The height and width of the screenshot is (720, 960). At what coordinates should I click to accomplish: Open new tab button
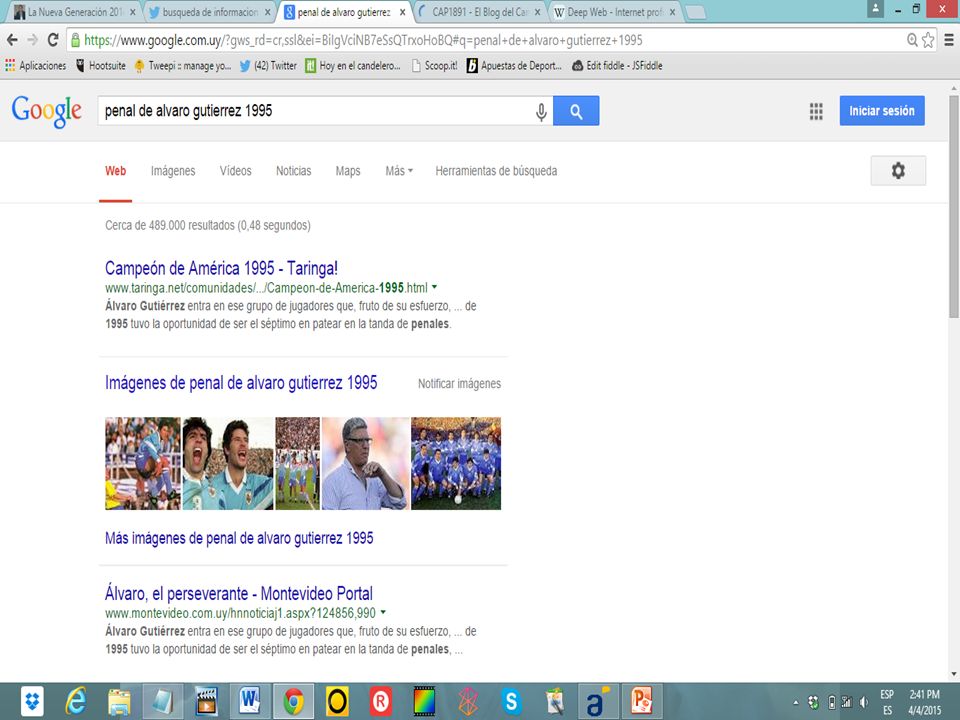(x=696, y=12)
